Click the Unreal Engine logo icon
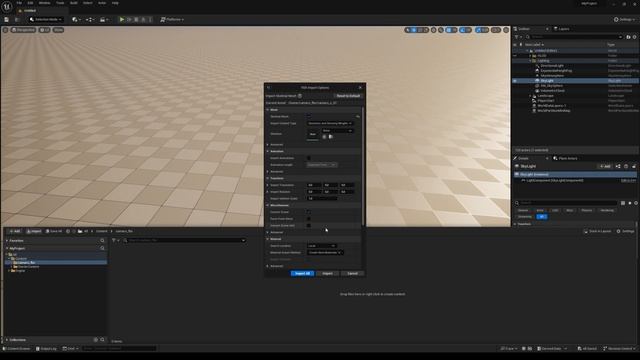The height and width of the screenshot is (360, 640). click(x=7, y=7)
